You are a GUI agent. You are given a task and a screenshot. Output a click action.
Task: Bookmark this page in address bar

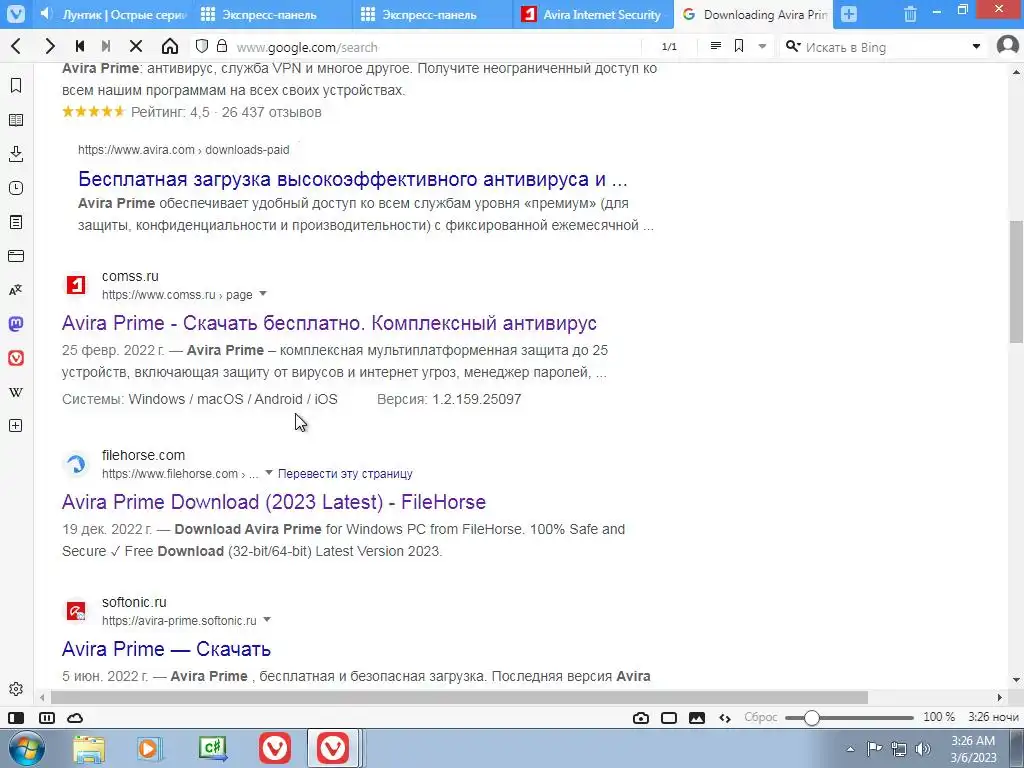(x=739, y=46)
